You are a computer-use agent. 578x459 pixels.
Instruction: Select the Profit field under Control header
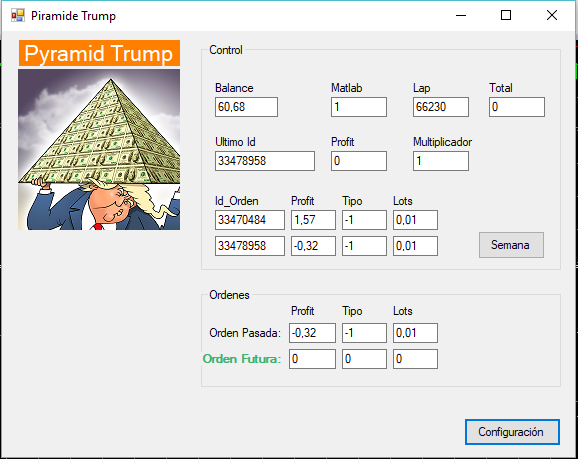[x=359, y=161]
